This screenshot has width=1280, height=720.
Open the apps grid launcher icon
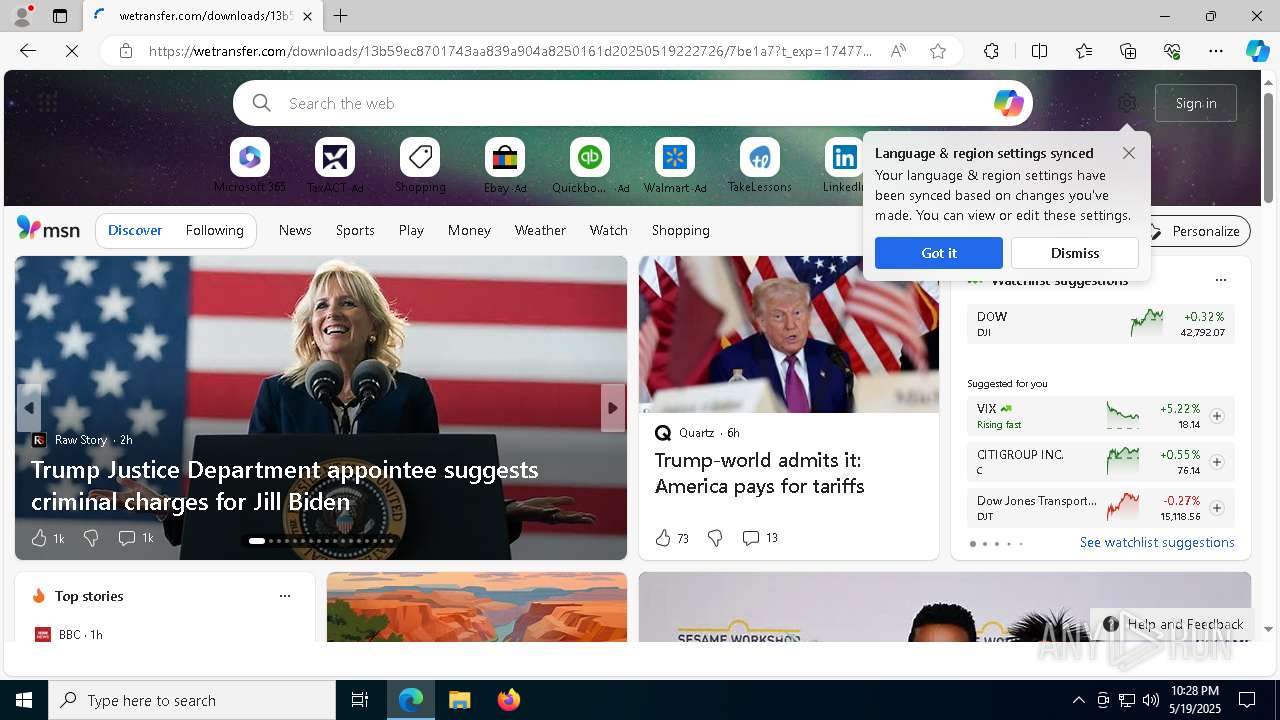47,102
